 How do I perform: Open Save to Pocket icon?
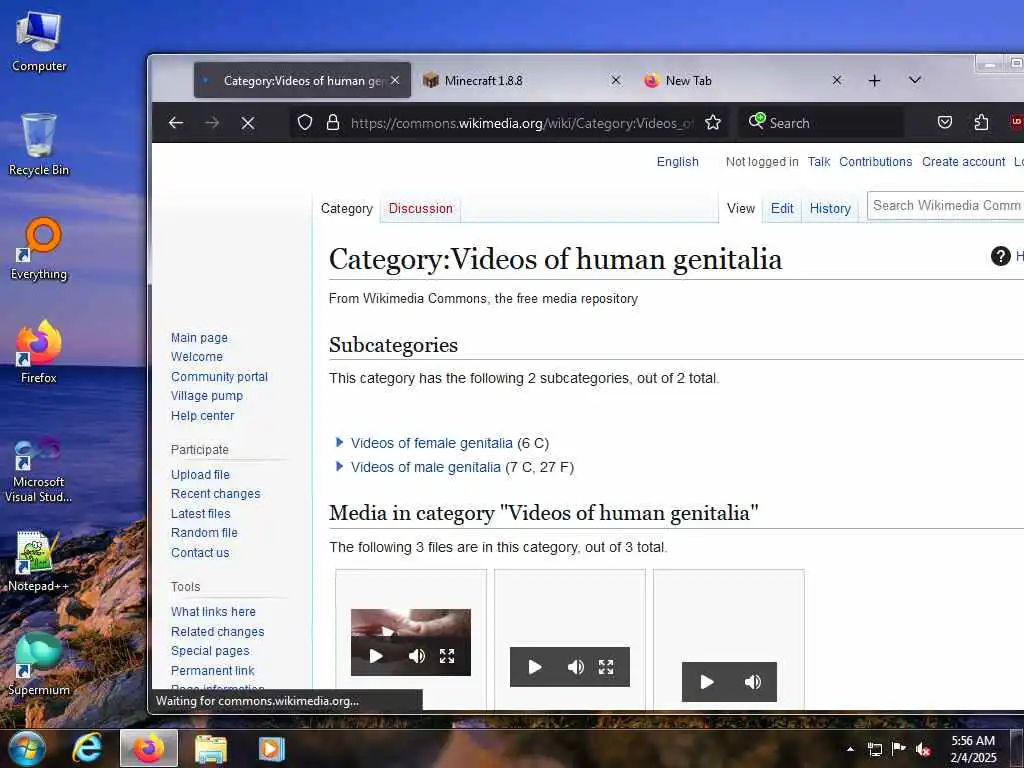(x=945, y=123)
